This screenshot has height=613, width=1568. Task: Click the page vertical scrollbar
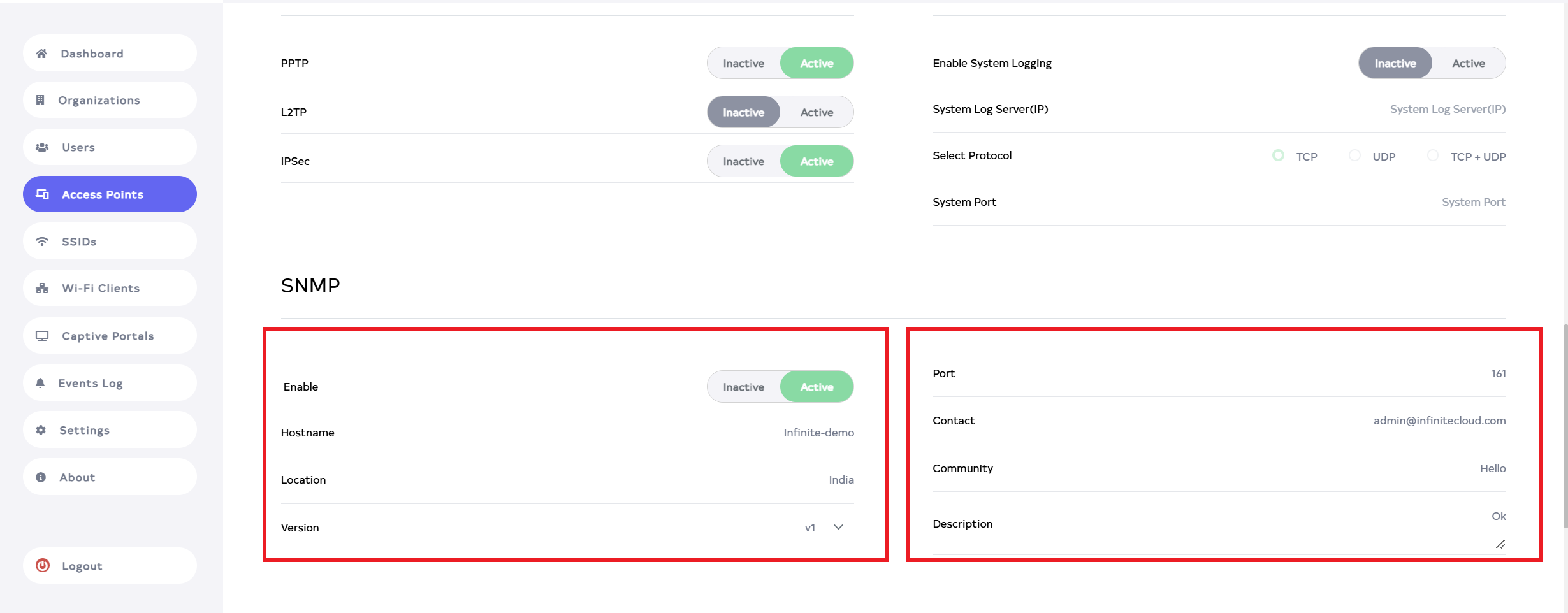(1565, 426)
